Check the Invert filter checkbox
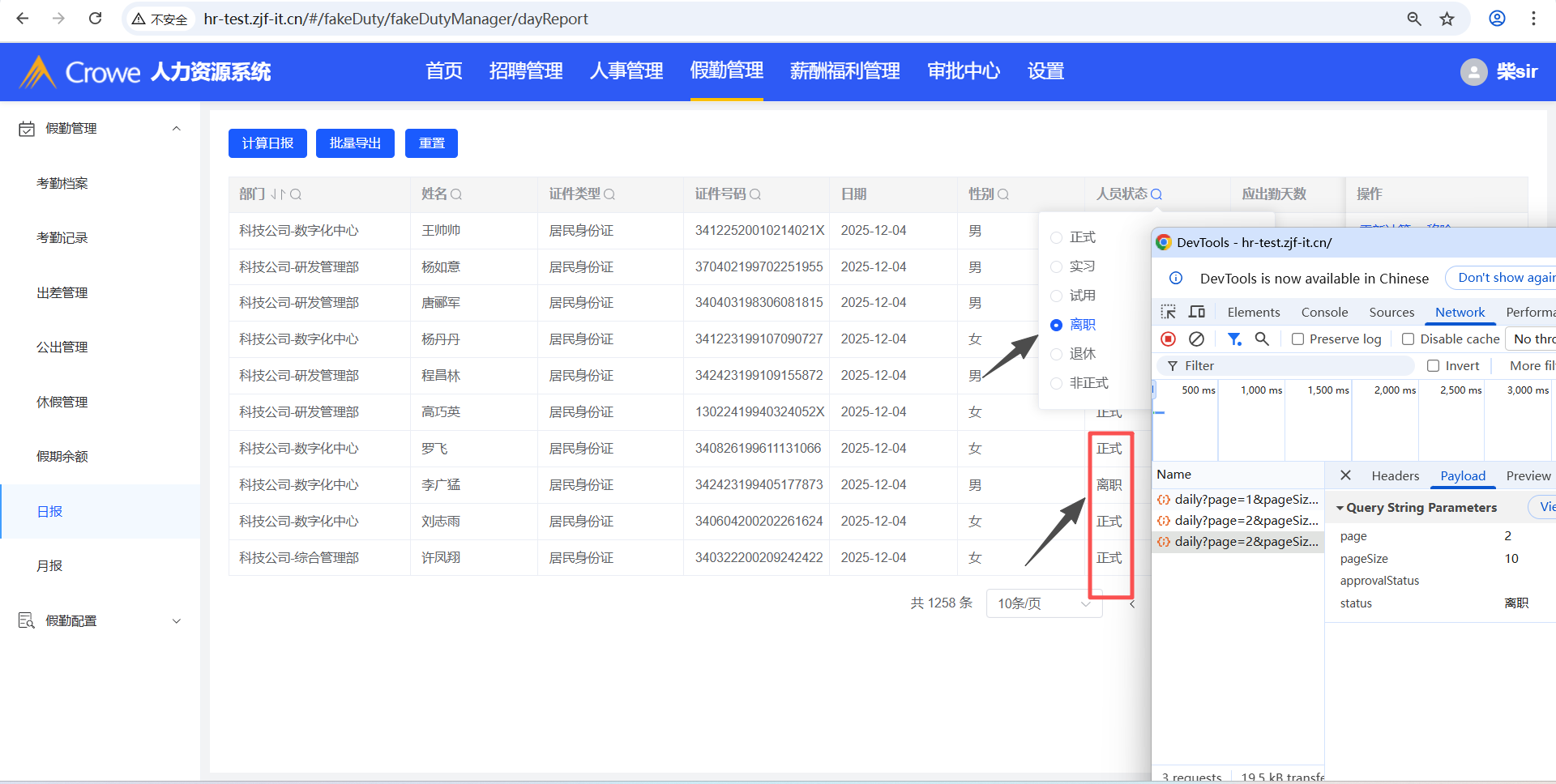The image size is (1556, 784). 1433,366
